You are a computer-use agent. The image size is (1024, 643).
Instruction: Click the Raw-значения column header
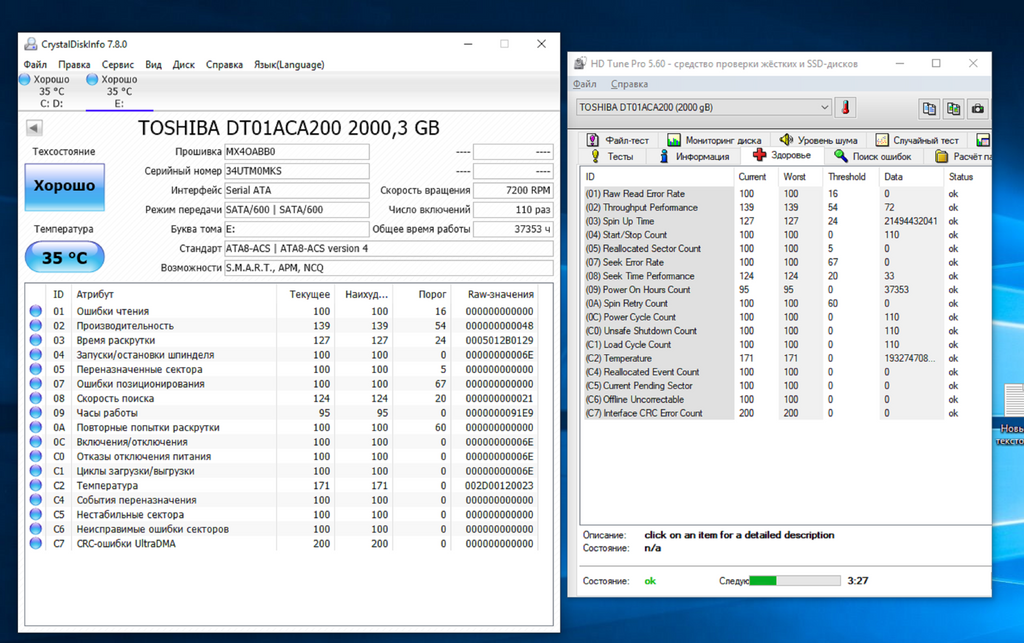coord(500,294)
